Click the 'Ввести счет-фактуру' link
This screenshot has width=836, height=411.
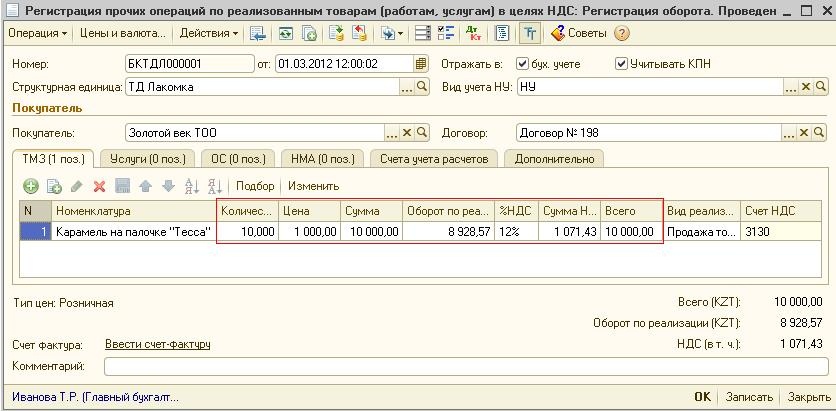click(157, 344)
